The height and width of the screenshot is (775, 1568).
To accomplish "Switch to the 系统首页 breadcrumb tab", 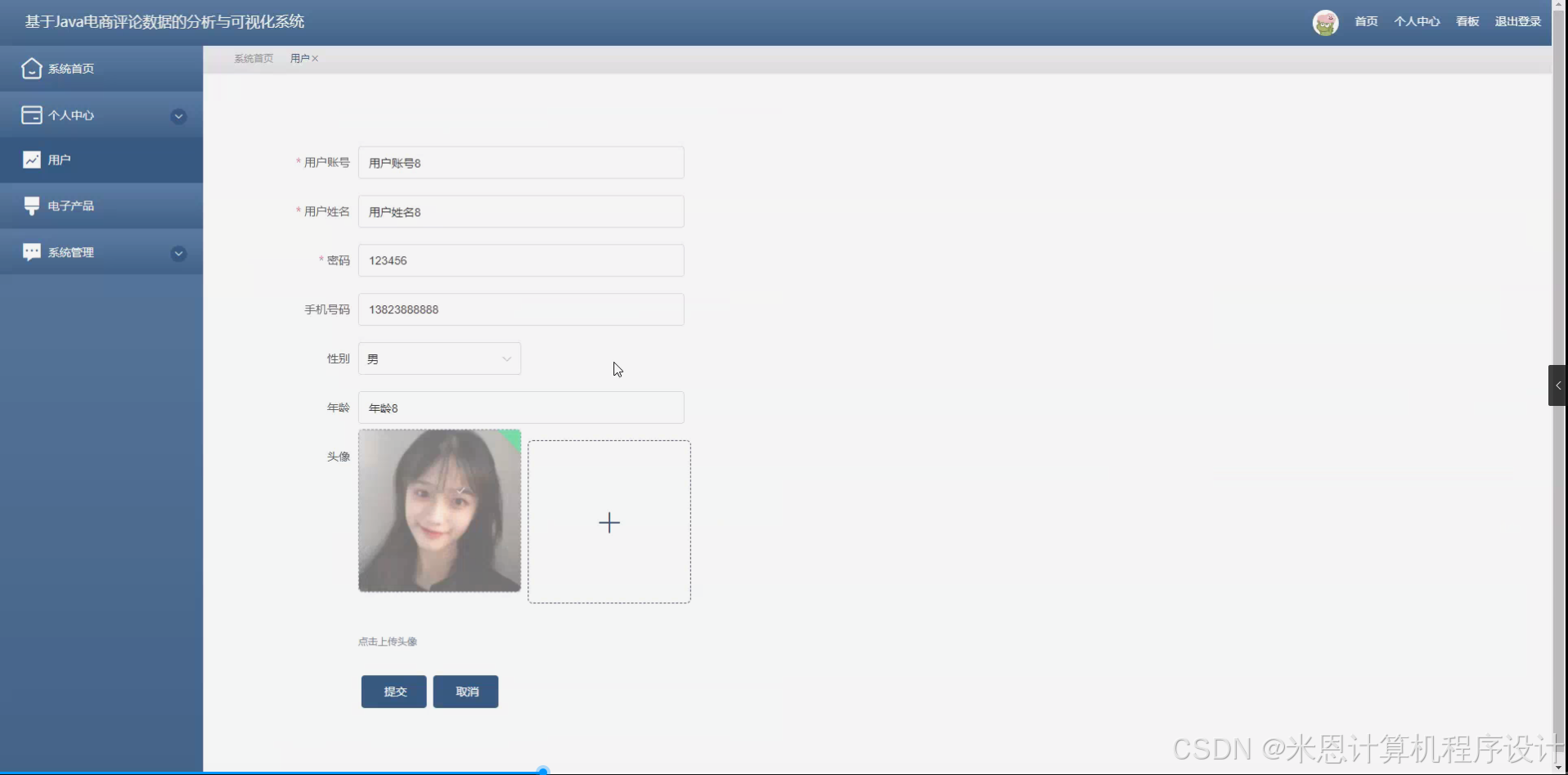I will [254, 58].
